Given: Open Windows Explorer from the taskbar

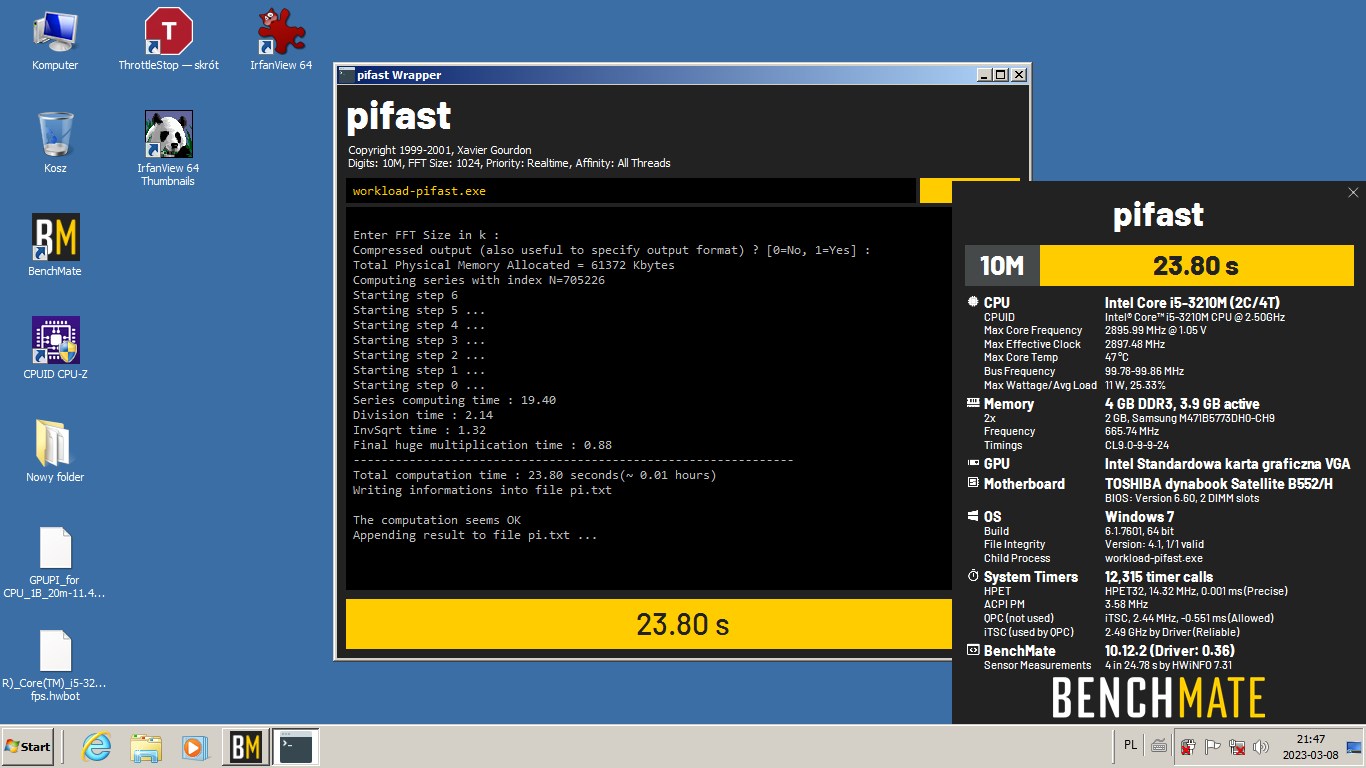Looking at the screenshot, I should click(146, 747).
